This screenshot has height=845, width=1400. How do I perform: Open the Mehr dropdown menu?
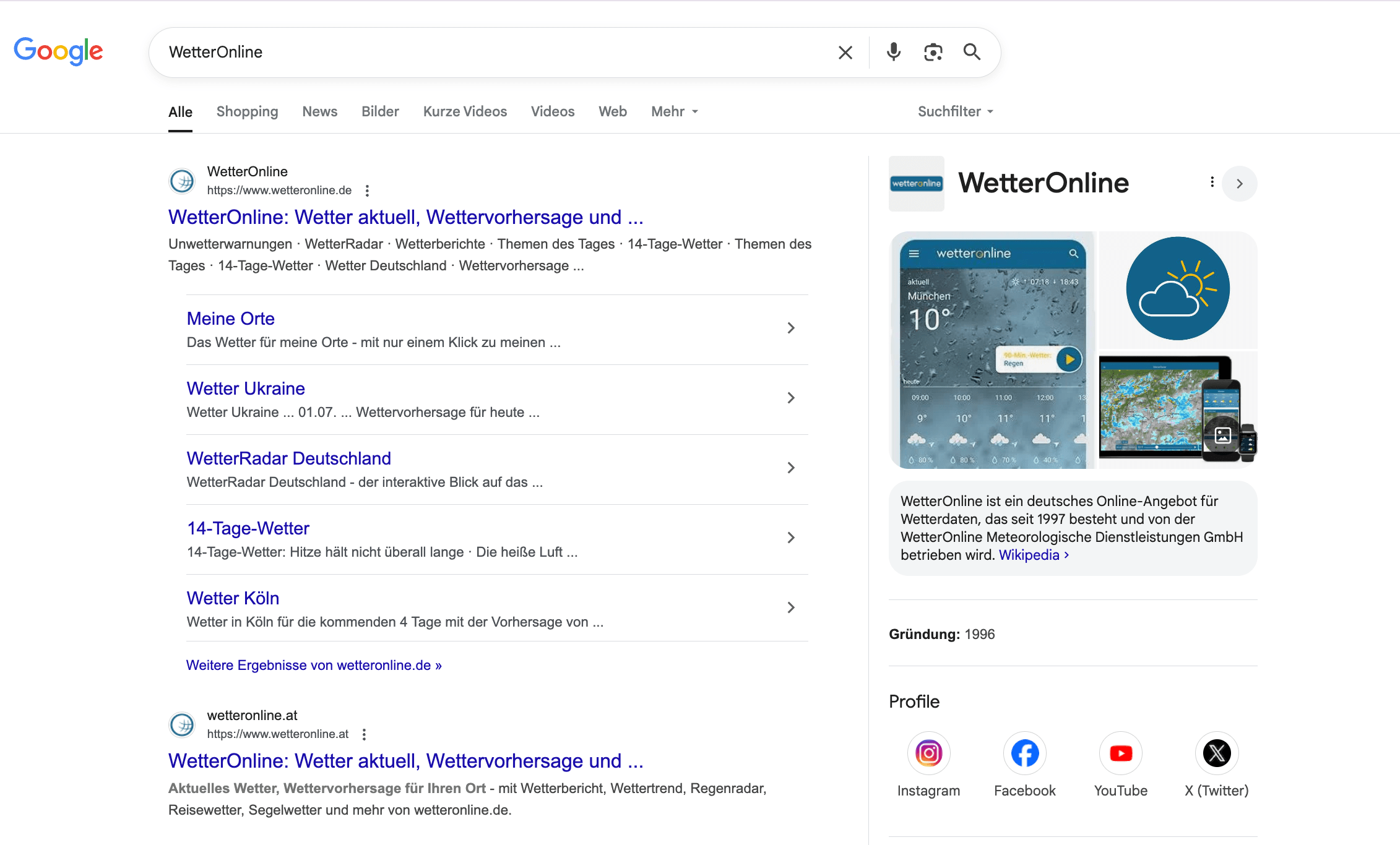pyautogui.click(x=675, y=111)
